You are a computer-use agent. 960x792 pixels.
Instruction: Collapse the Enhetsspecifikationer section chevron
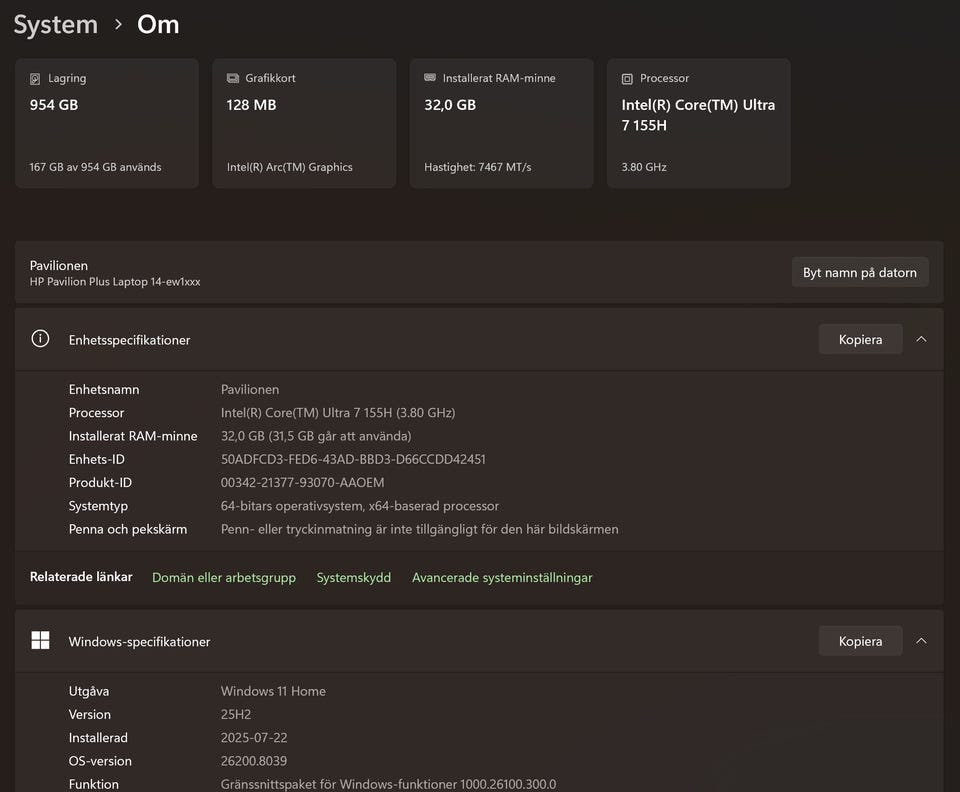click(x=921, y=339)
